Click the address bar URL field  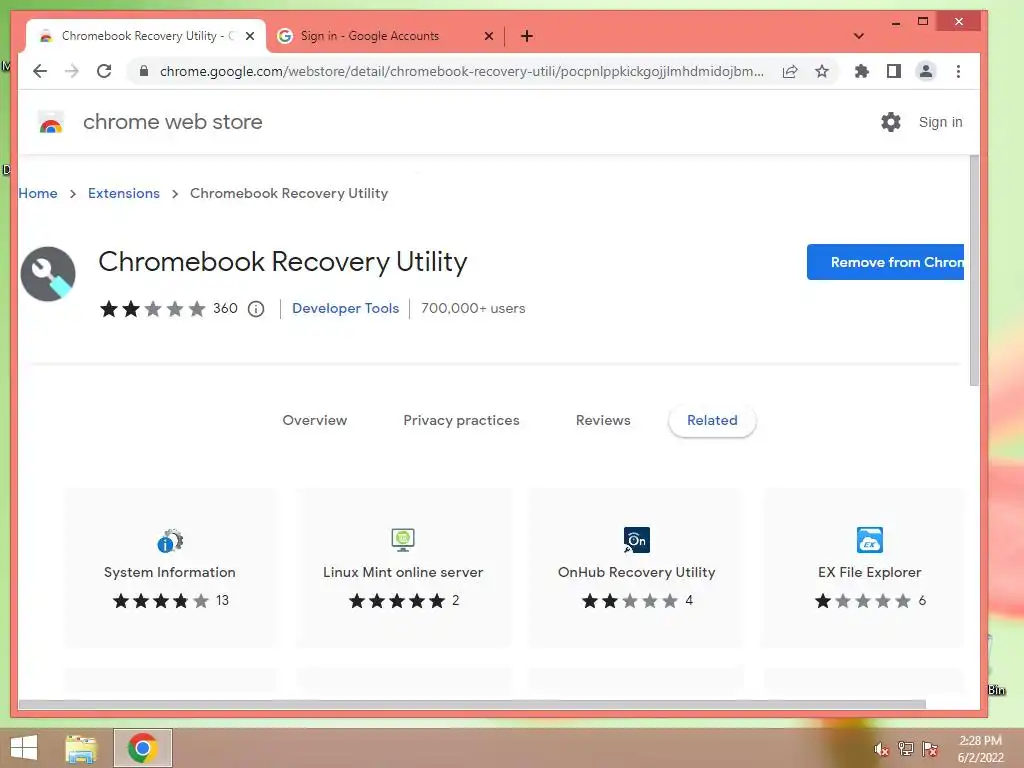[461, 71]
